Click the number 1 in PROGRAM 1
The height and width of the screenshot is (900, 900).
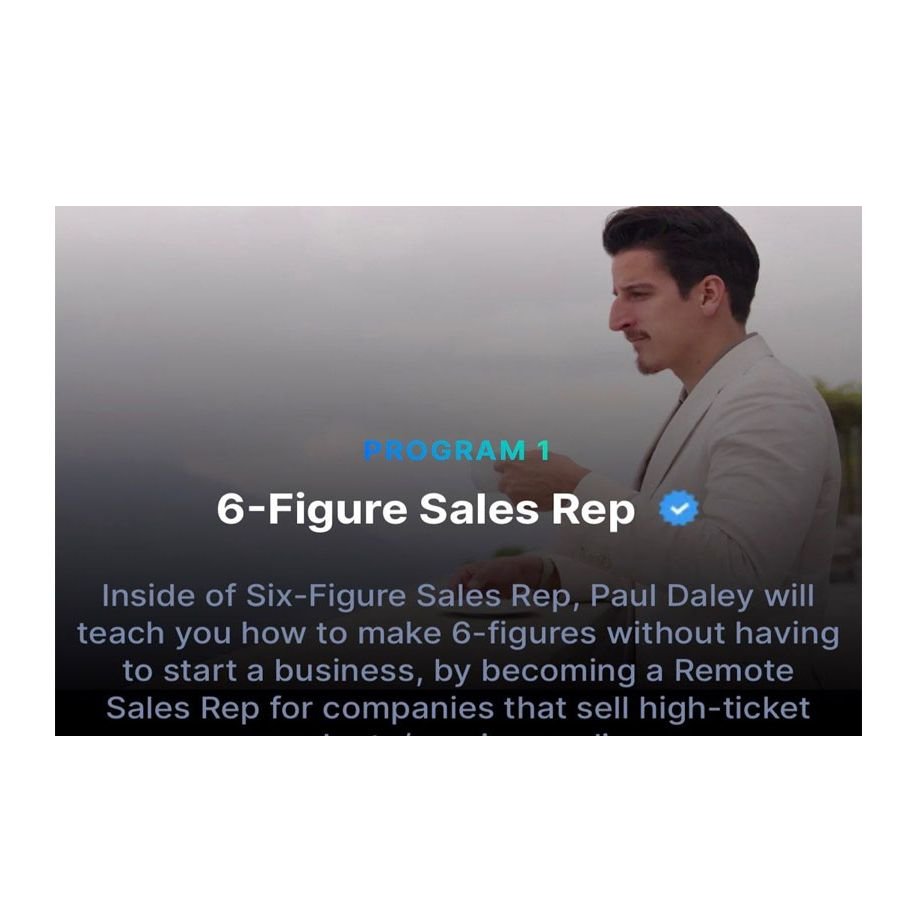(x=543, y=451)
